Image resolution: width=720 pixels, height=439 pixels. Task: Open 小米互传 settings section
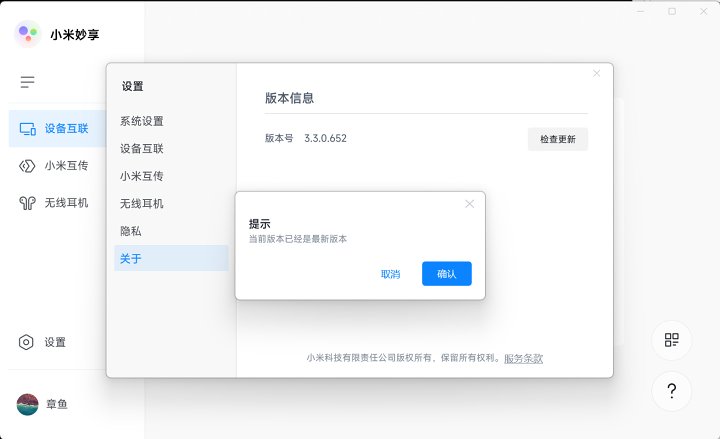click(142, 176)
